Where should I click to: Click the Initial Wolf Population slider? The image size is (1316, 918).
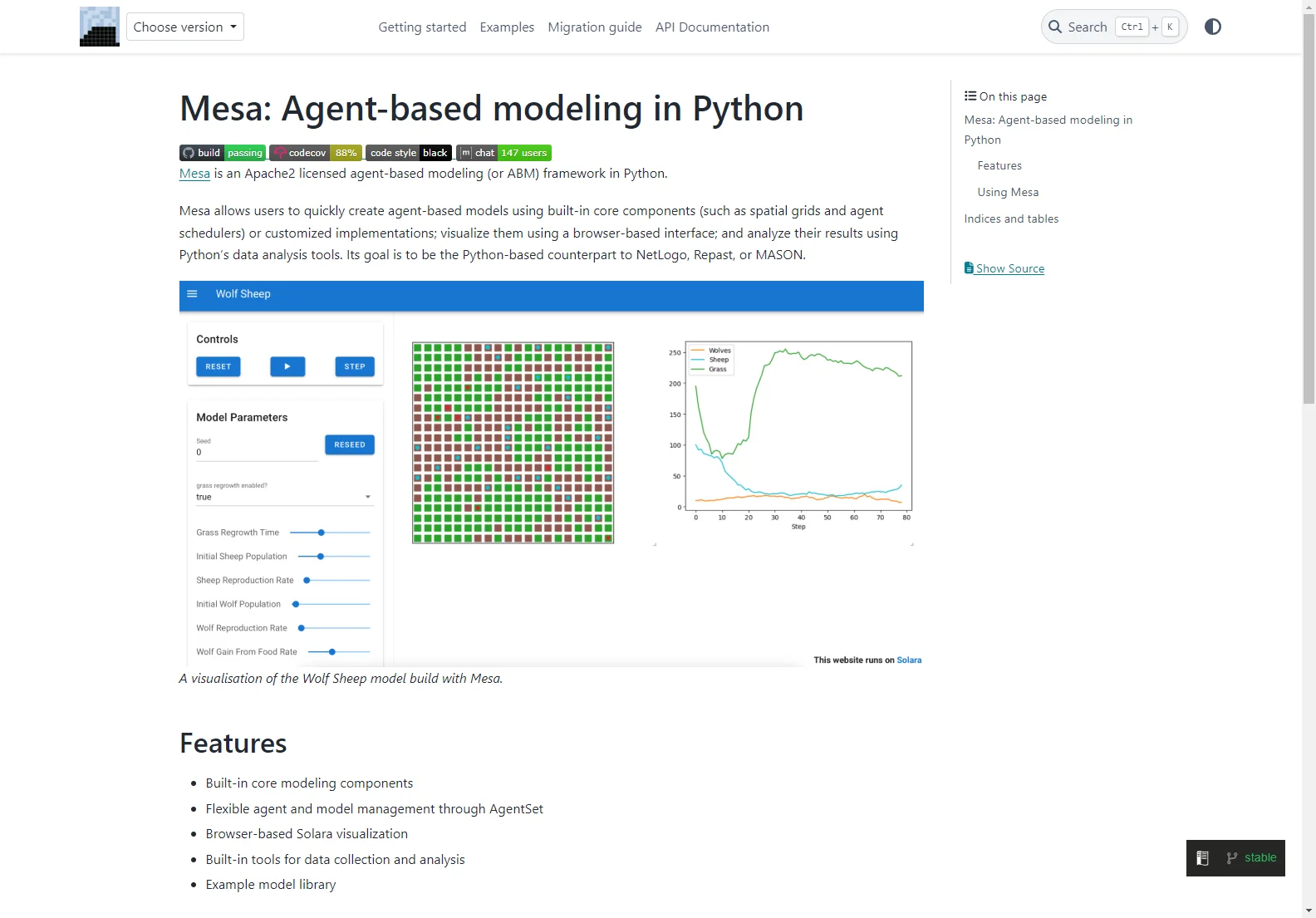331,604
